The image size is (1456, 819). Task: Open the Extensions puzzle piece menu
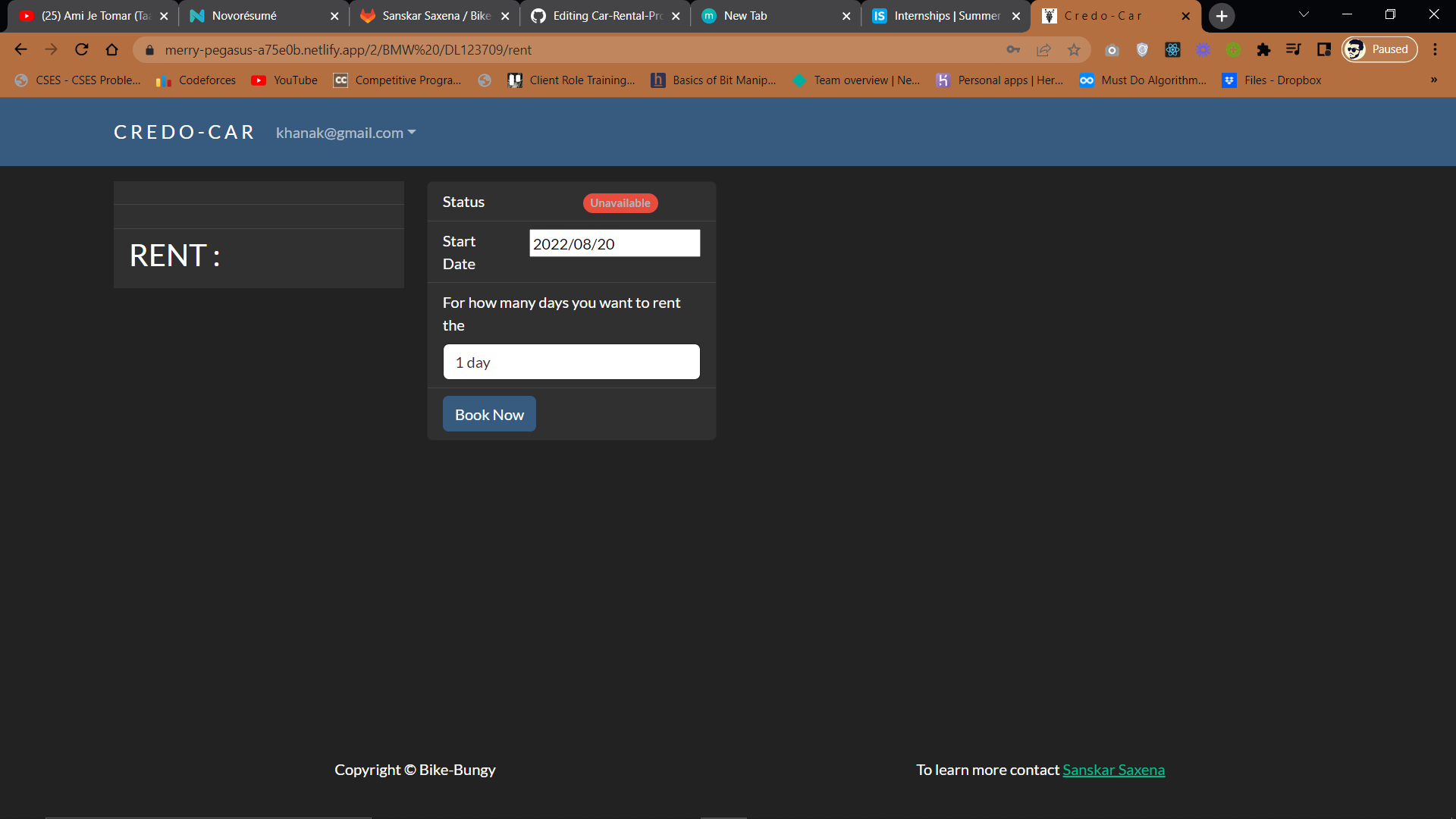point(1264,49)
